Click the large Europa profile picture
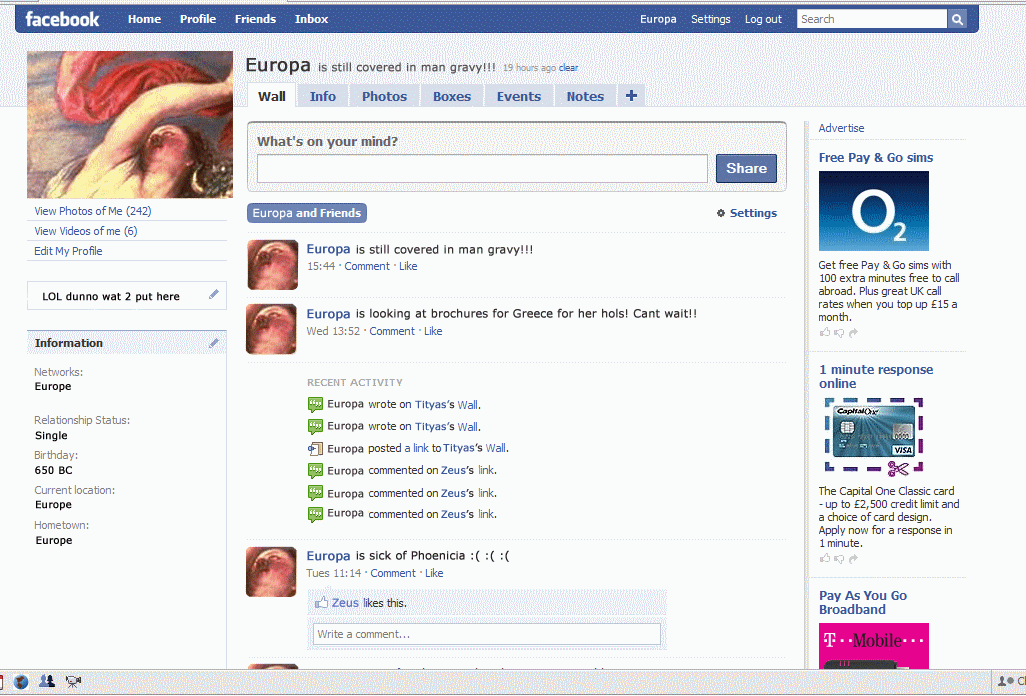The image size is (1026, 696). pos(130,125)
